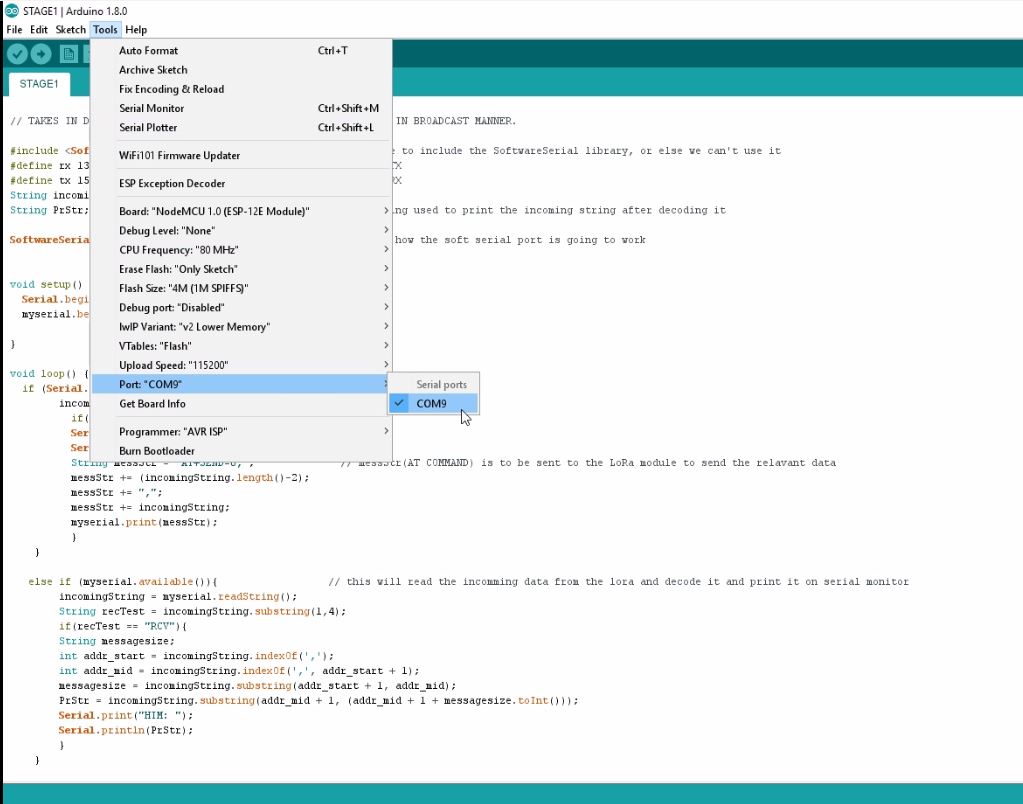This screenshot has width=1023, height=804.
Task: Expand Upload Speed 115200 submenu
Action: [x=241, y=365]
